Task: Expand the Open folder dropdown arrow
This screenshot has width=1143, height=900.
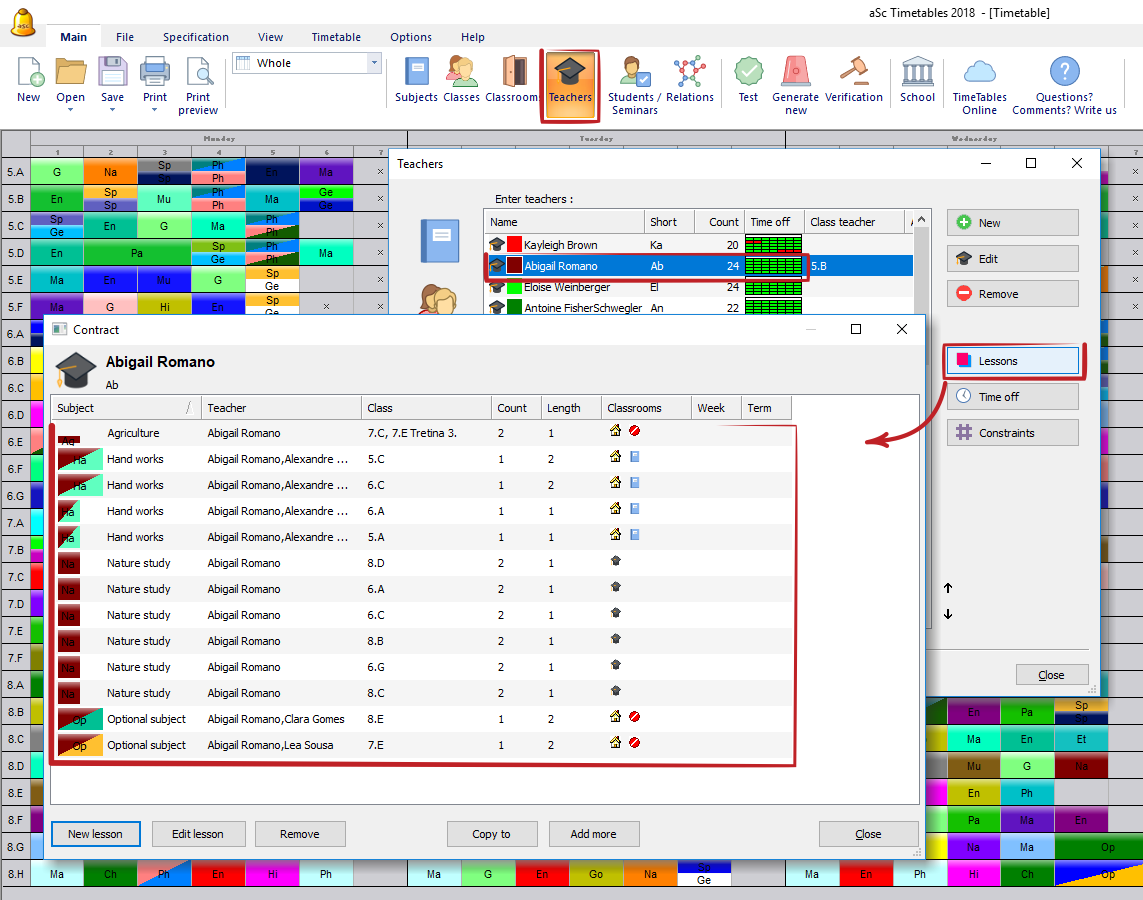Action: coord(70,110)
